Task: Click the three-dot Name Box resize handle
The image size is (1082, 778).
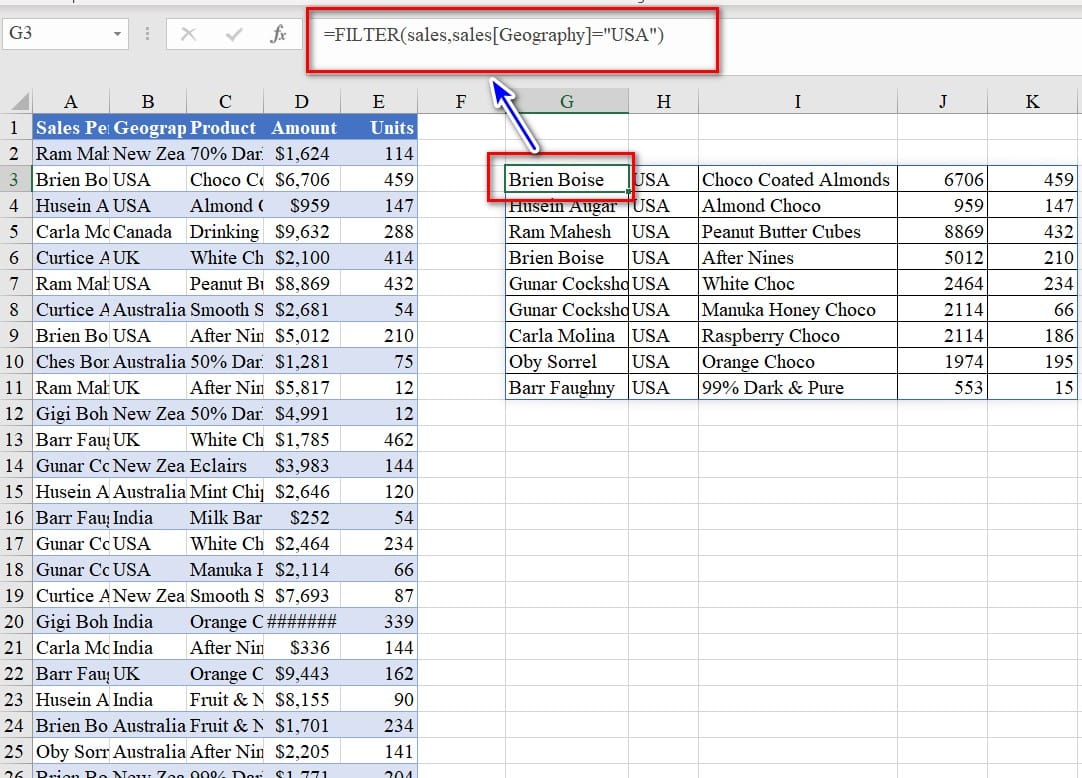Action: click(148, 35)
